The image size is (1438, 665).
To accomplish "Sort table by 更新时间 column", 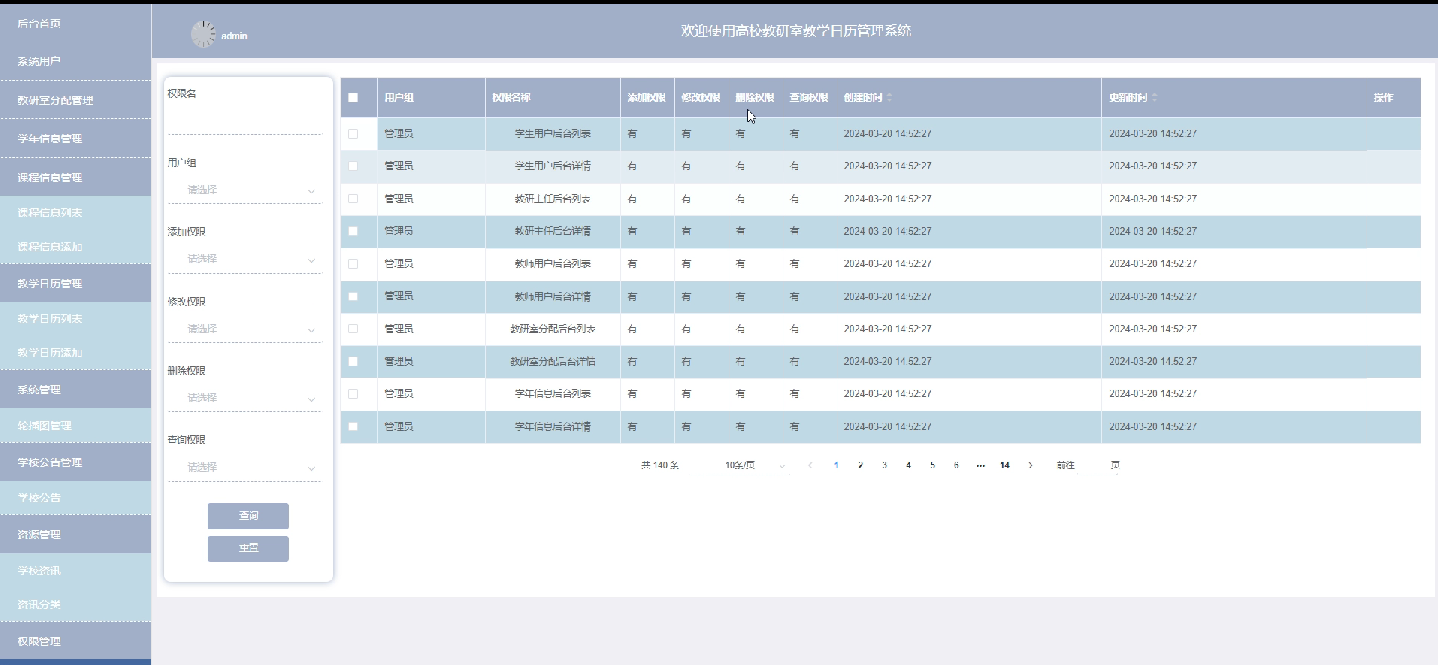I will coord(1155,98).
